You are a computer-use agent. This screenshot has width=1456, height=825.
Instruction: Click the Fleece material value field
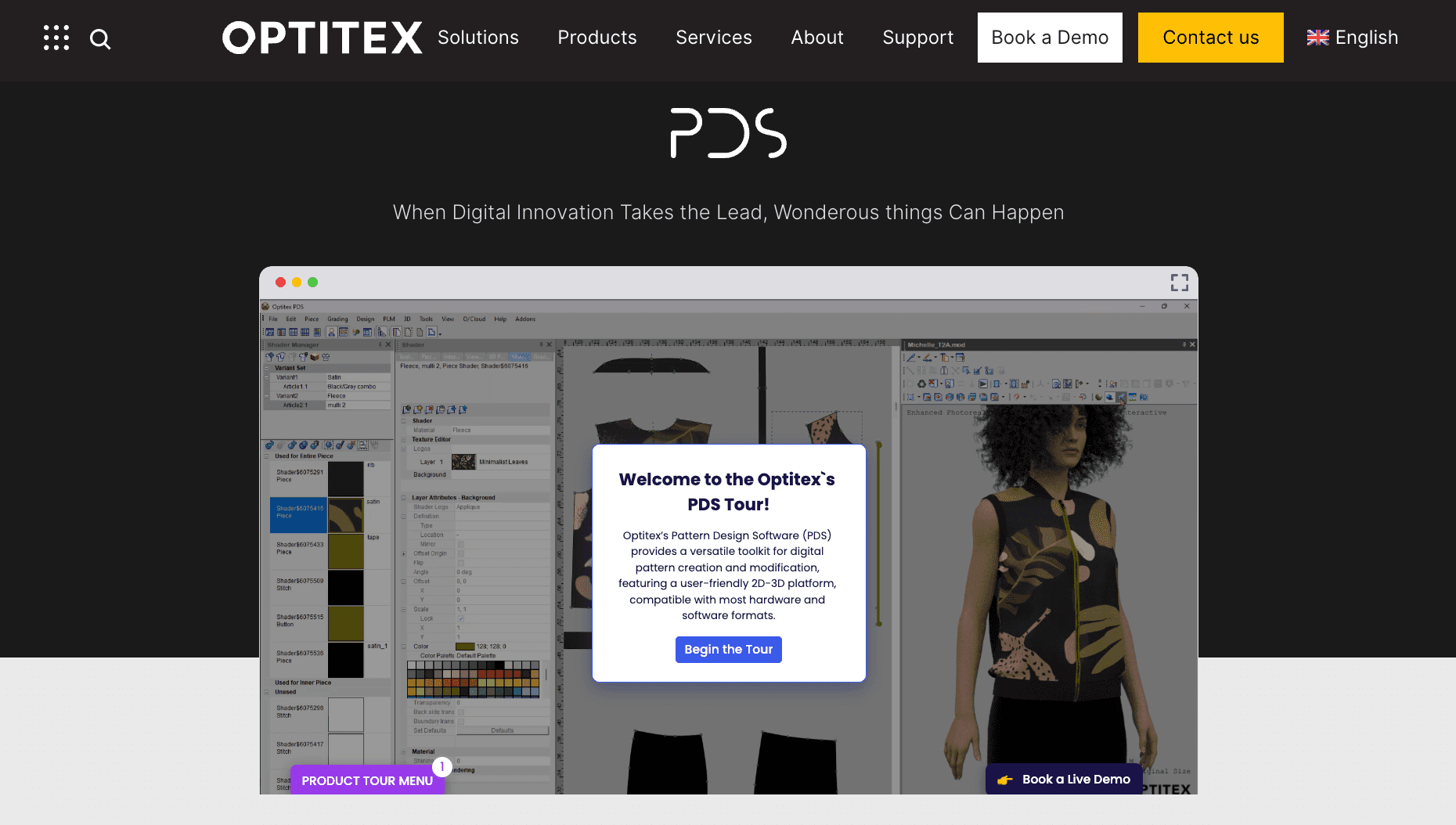coord(499,431)
